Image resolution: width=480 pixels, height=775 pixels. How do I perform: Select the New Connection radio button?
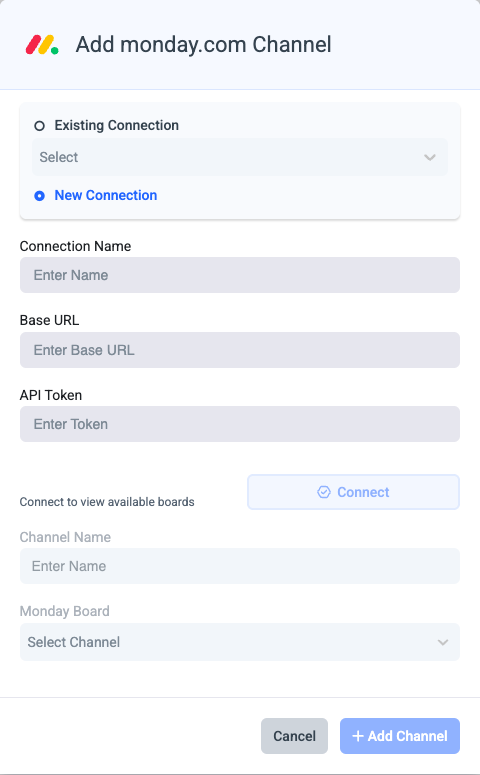click(x=40, y=196)
